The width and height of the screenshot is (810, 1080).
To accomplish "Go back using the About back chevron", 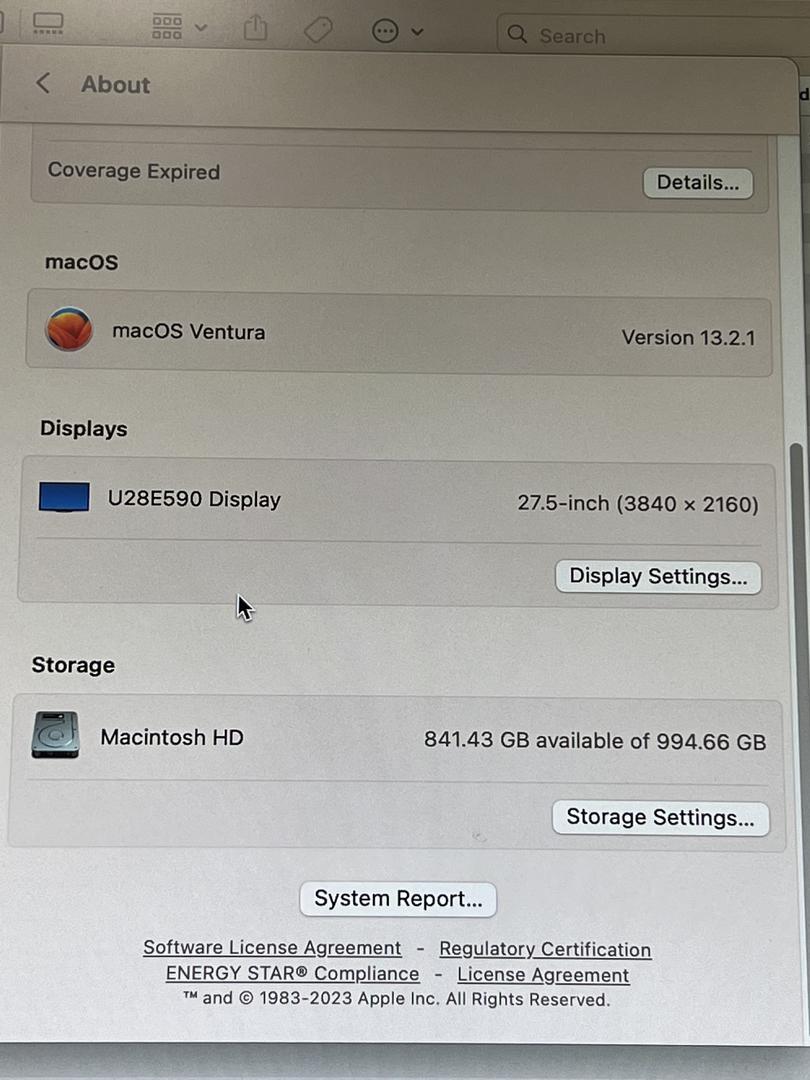I will tap(43, 83).
